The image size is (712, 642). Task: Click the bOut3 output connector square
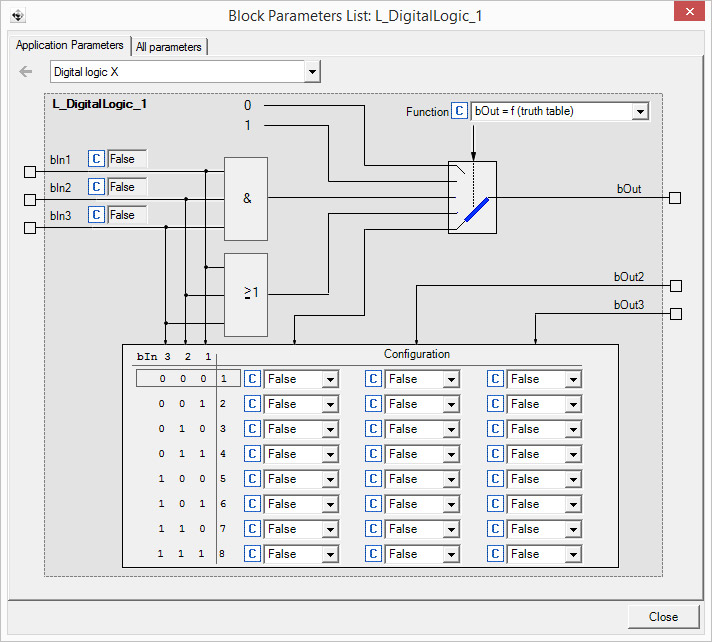[x=675, y=314]
